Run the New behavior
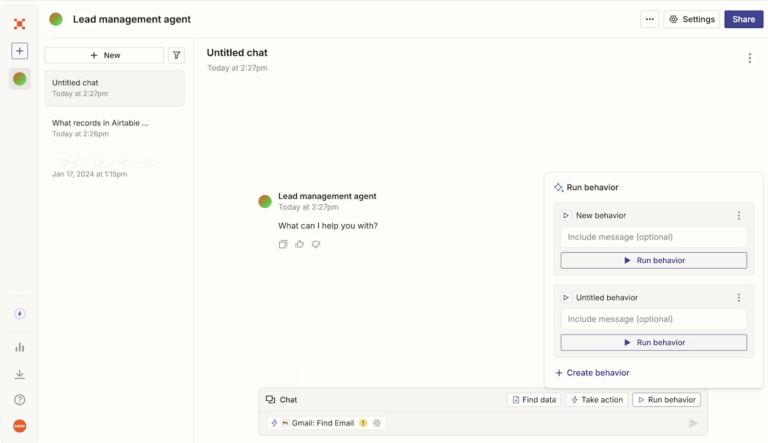Screen dimensions: 768x443 coord(653,260)
